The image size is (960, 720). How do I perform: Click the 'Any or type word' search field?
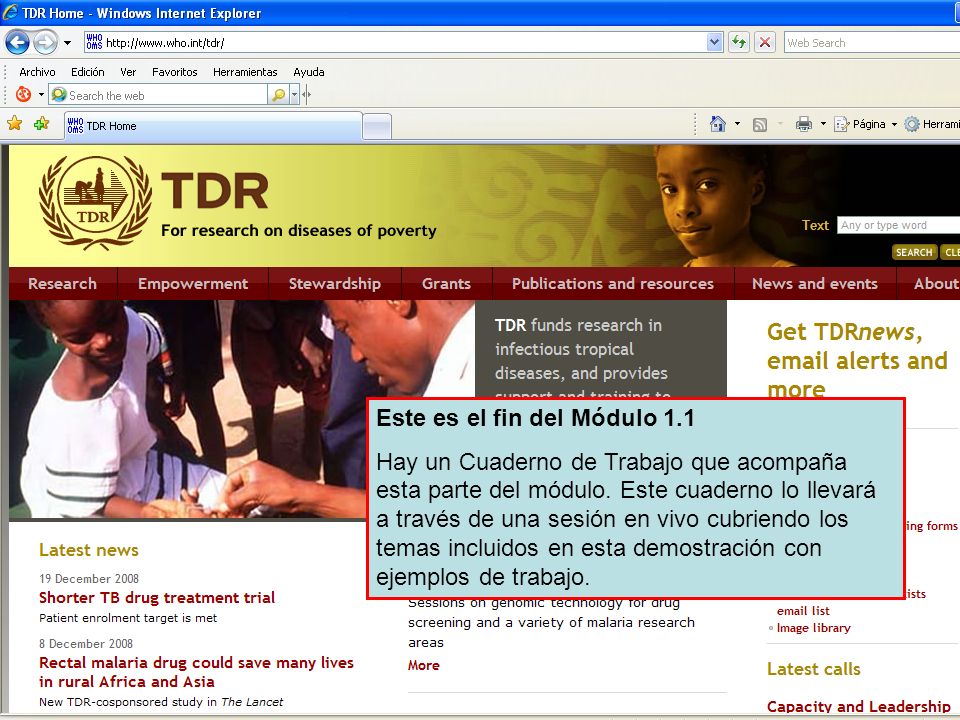click(898, 225)
